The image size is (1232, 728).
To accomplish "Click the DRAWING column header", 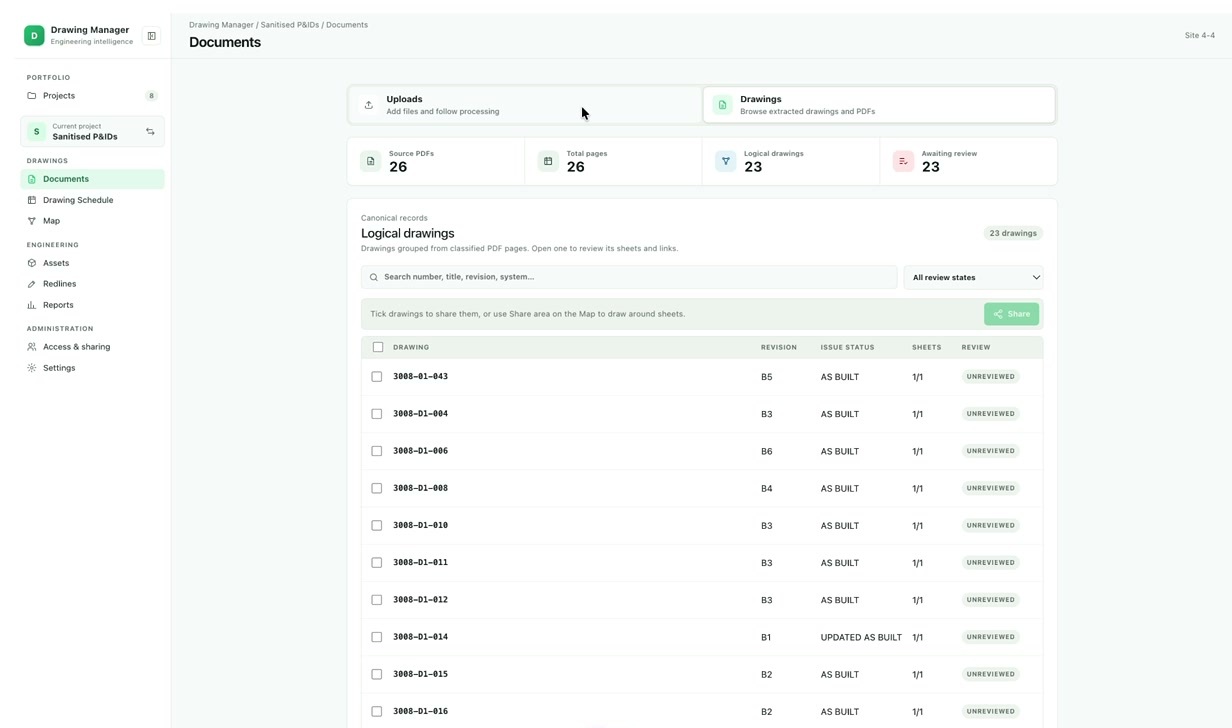I will [411, 347].
